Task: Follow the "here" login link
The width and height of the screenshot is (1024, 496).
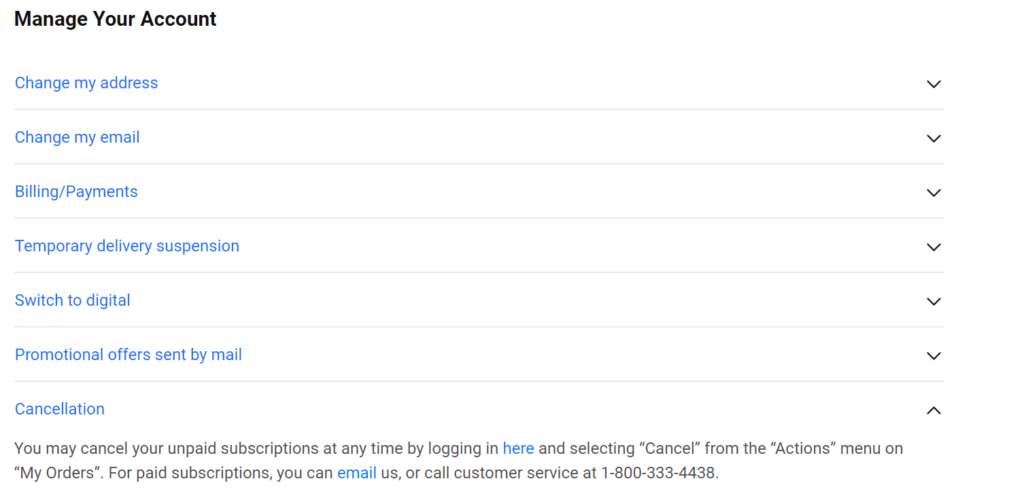Action: (x=518, y=449)
